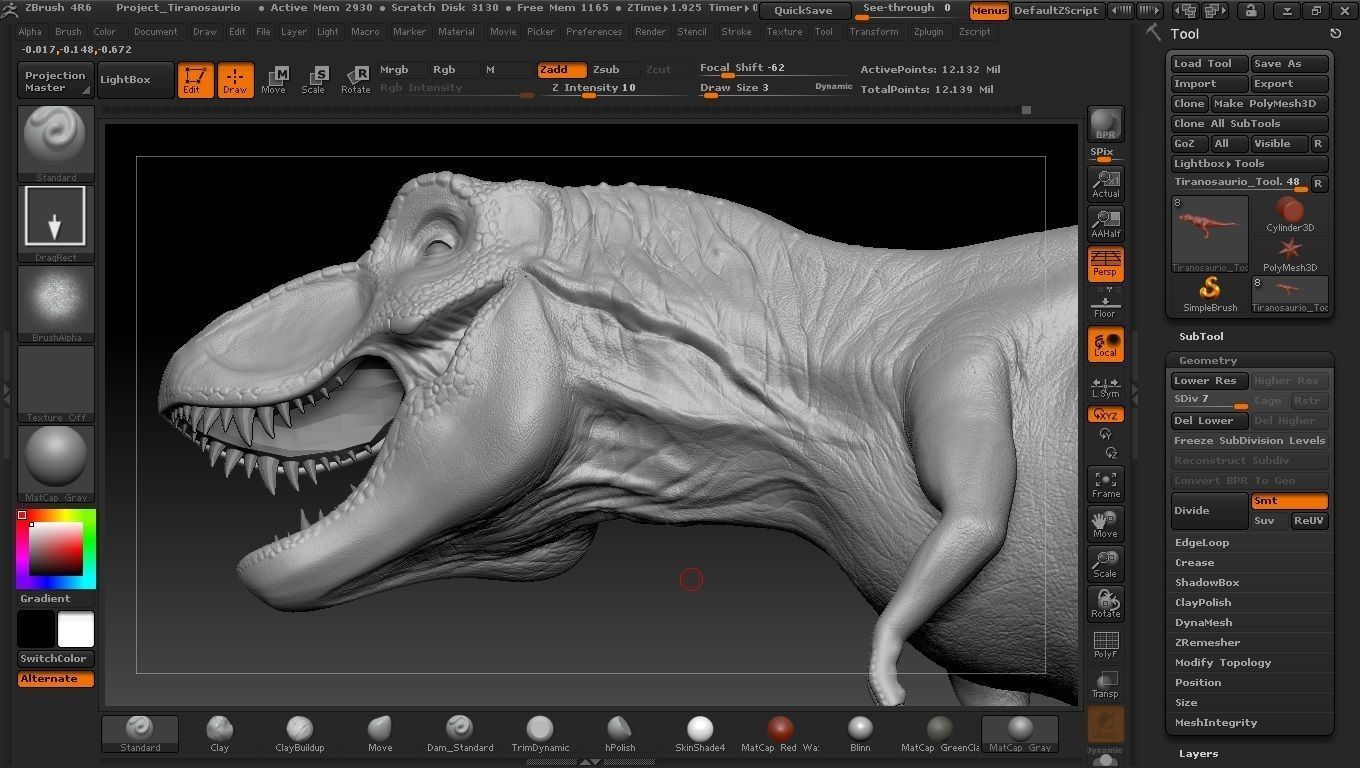Select the Draw mode button
Viewport: 1360px width, 768px height.
coord(235,80)
